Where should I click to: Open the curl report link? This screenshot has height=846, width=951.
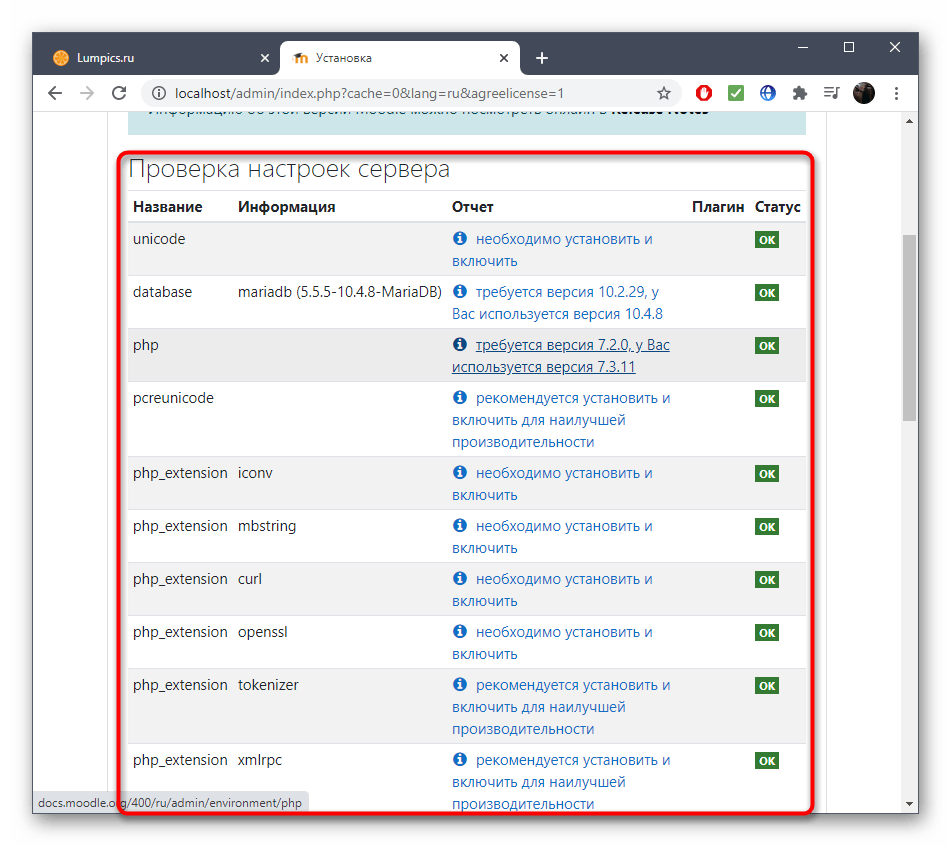(553, 590)
